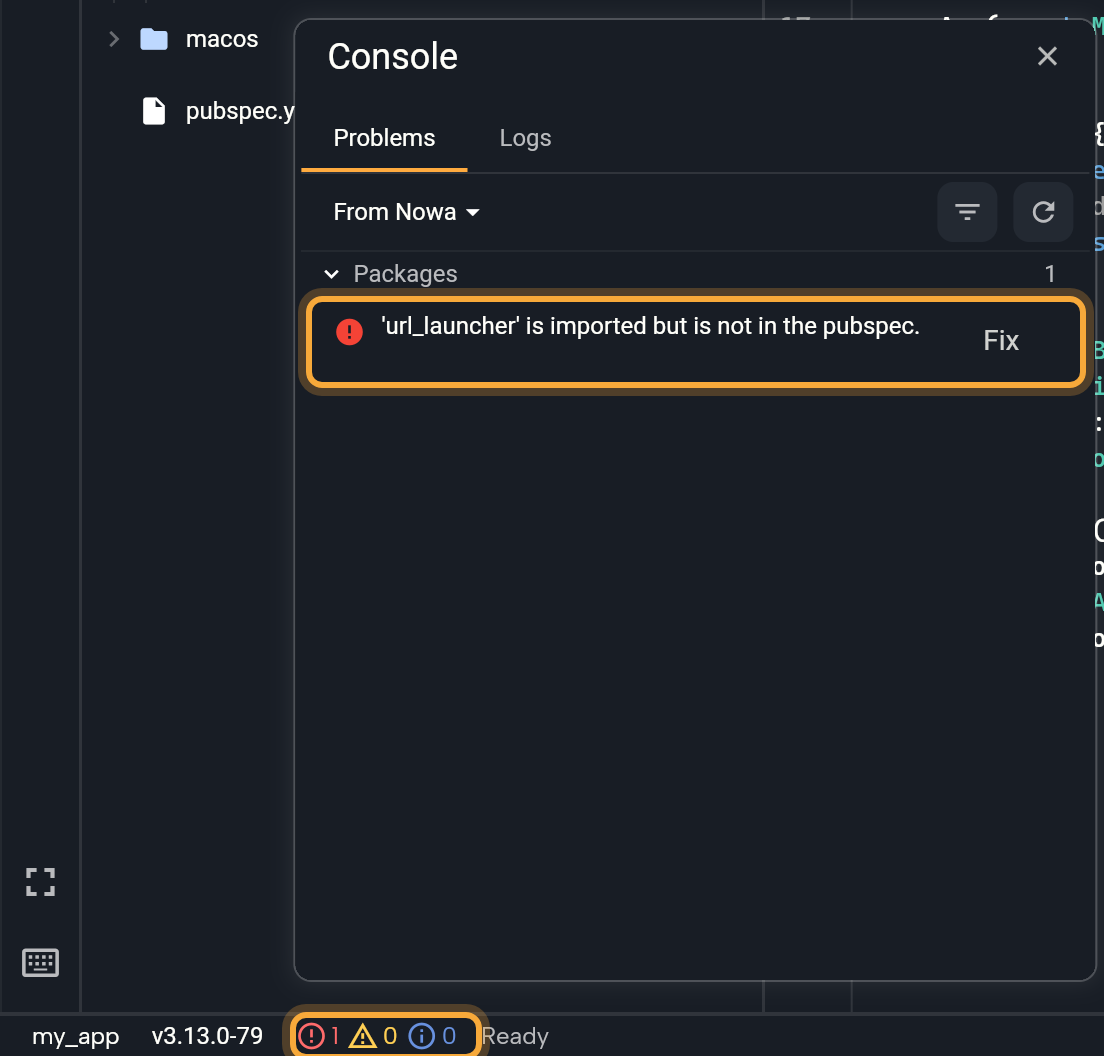Open the macos folder icon
This screenshot has height=1056, width=1104.
coord(154,39)
